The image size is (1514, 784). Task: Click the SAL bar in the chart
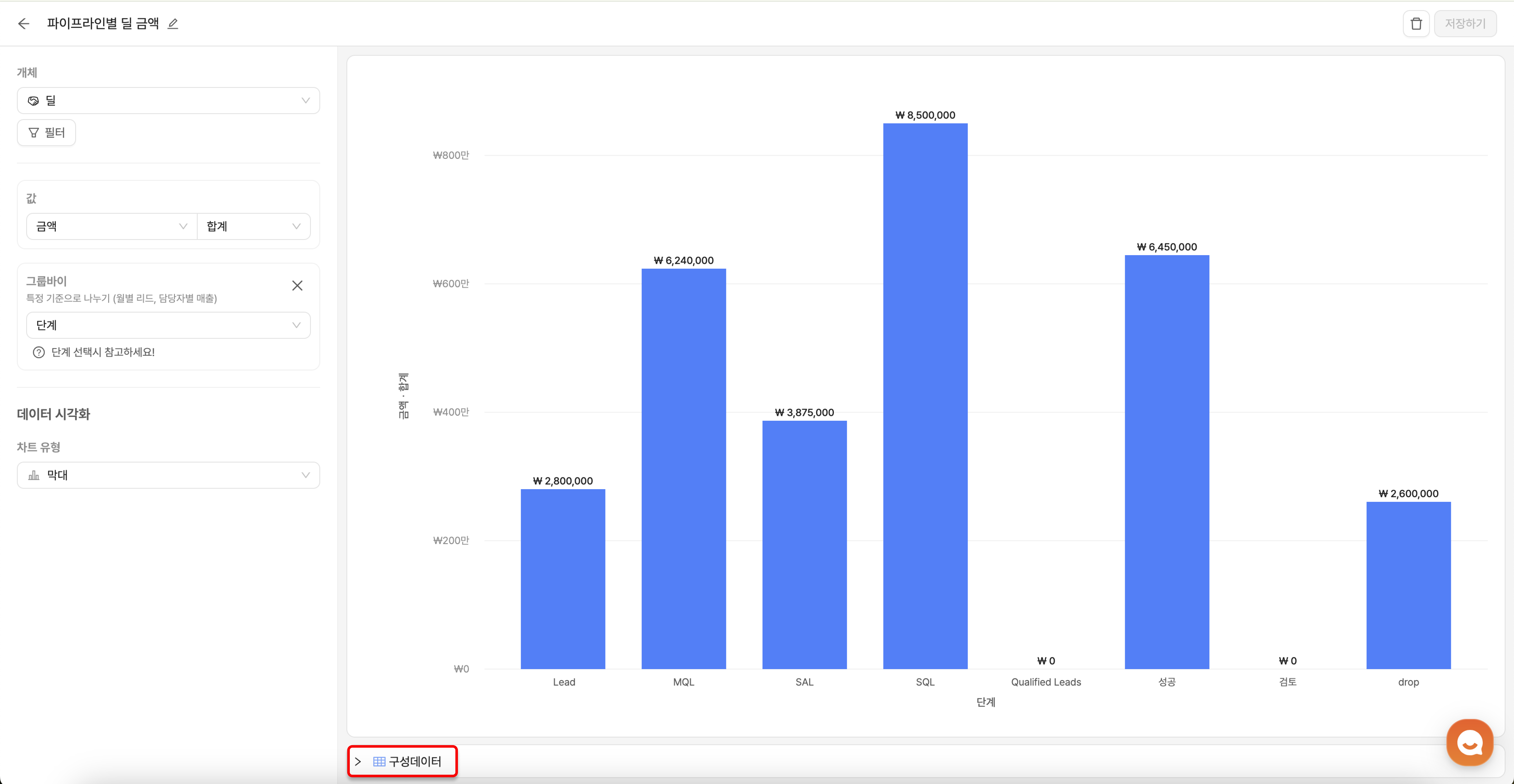(805, 545)
